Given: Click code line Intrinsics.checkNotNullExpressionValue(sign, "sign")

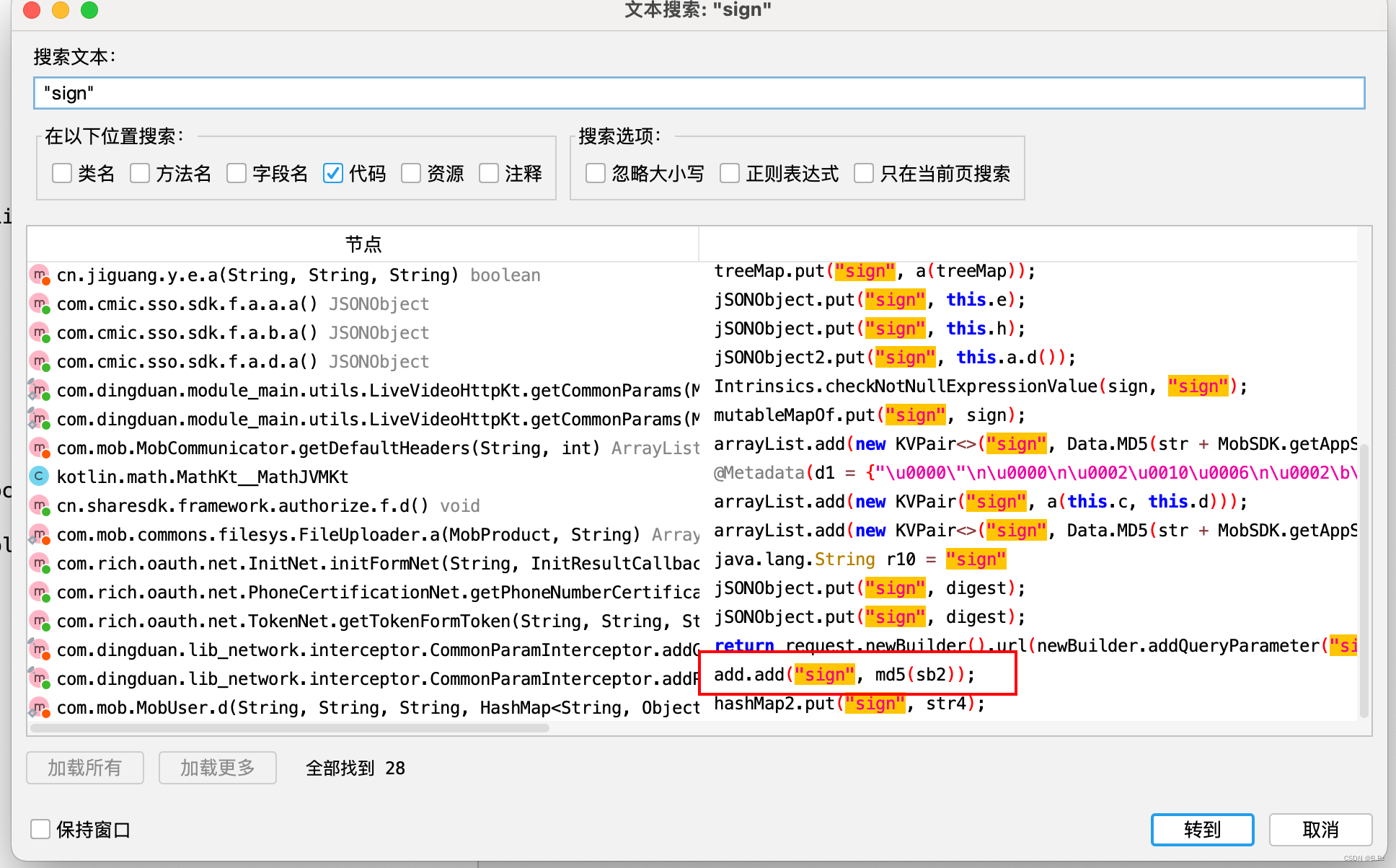Looking at the screenshot, I should [981, 386].
